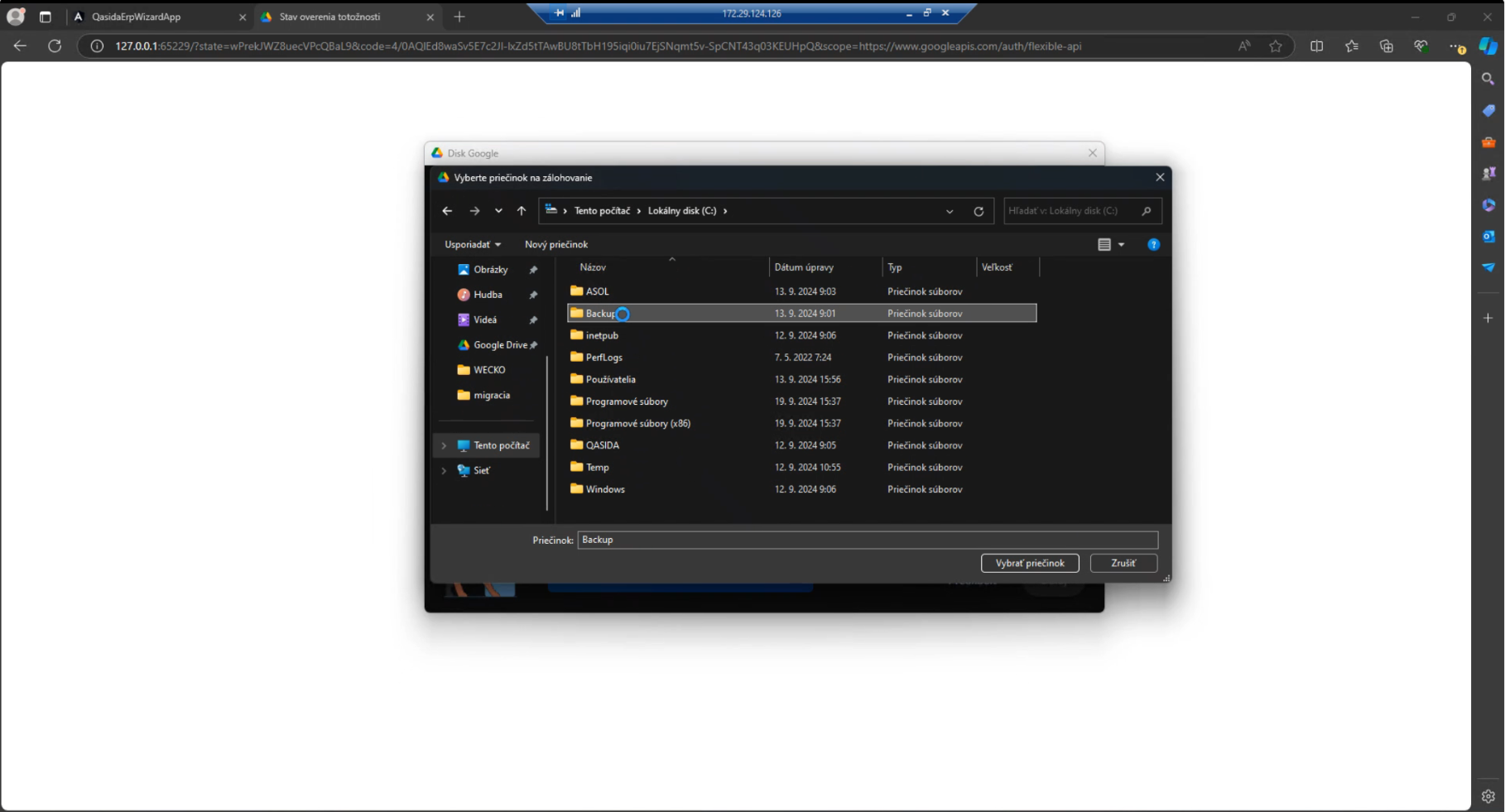Toggle the browser split screen icon

coord(1317,46)
